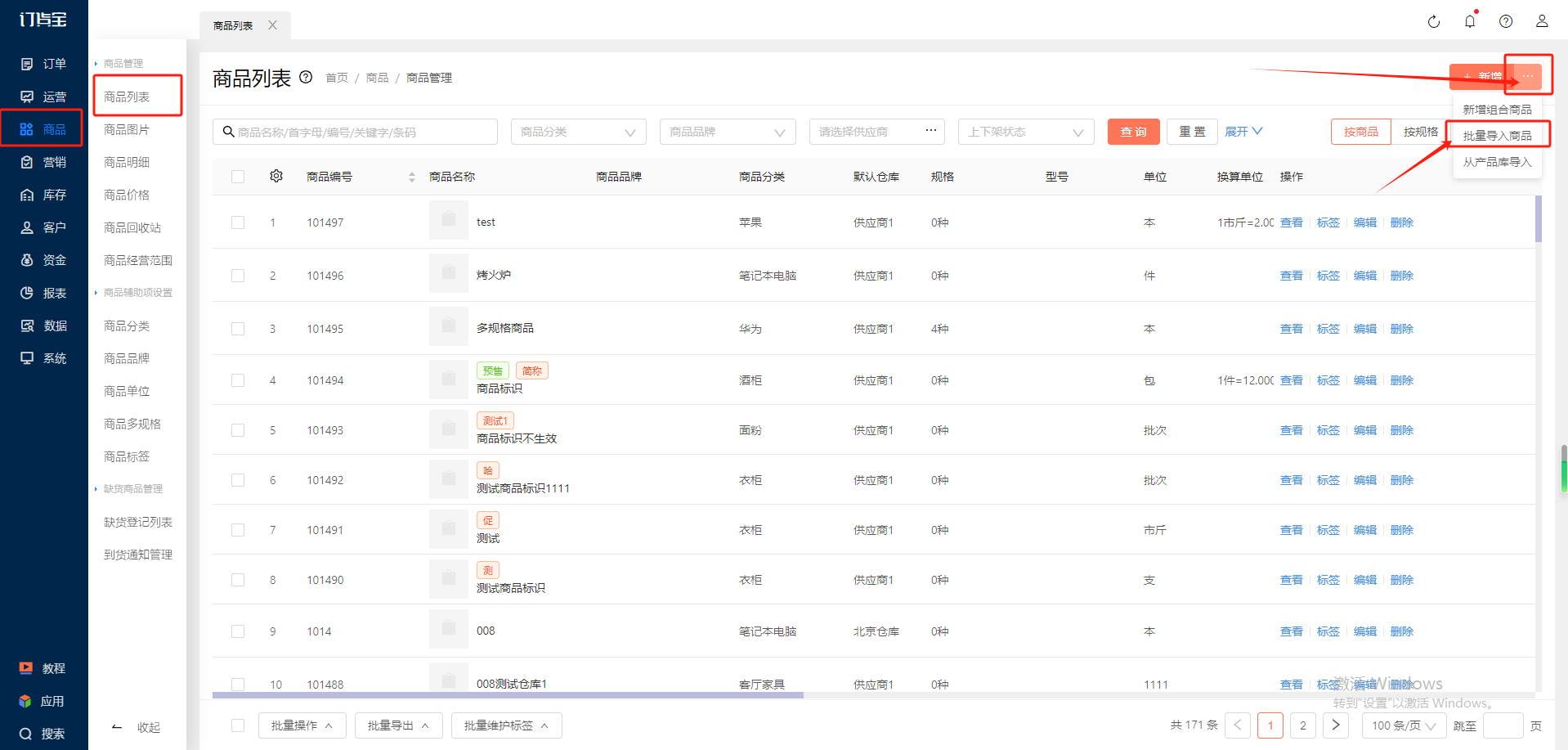Open the 教程 tutorial icon
1568x750 pixels.
click(x=26, y=668)
